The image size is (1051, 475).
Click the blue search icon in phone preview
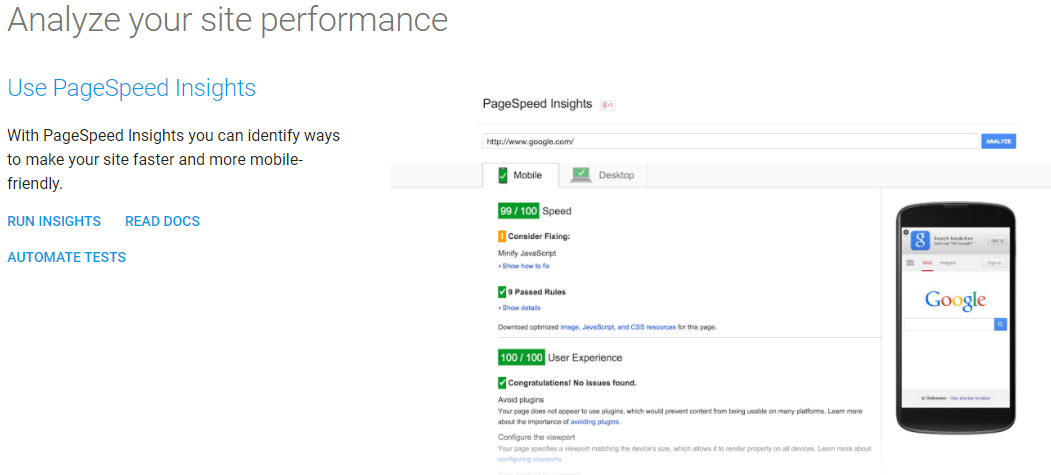click(1000, 324)
